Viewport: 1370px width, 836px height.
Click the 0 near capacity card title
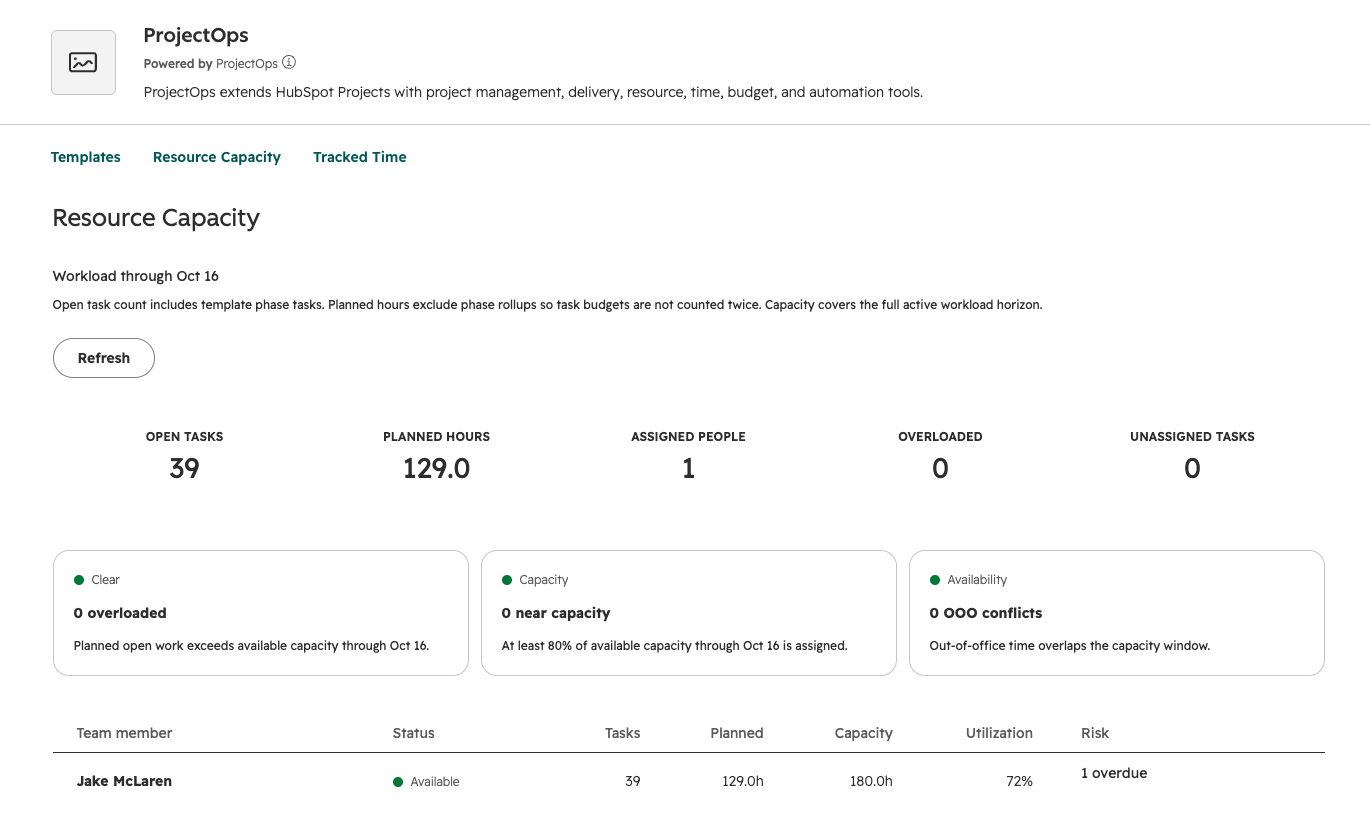[x=556, y=613]
